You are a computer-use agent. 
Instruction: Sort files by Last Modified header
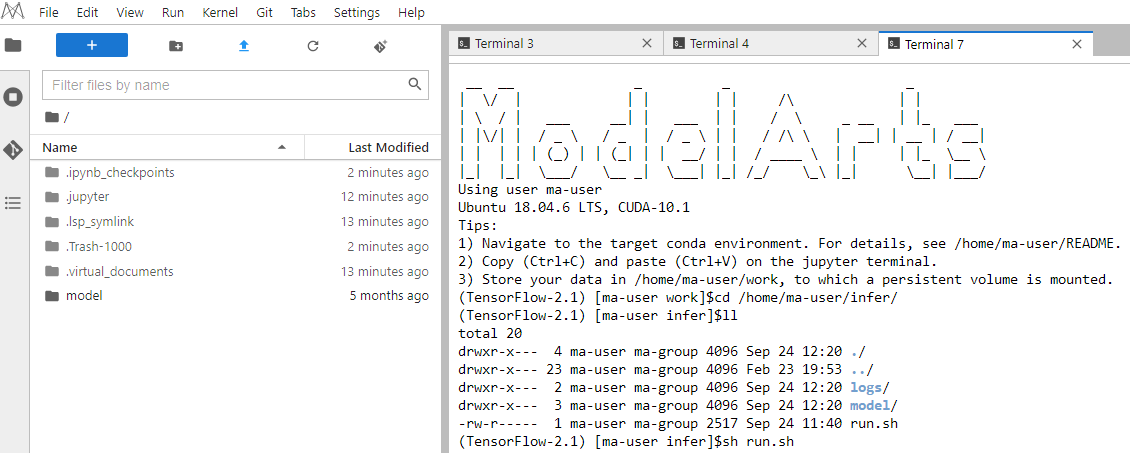coord(372,147)
